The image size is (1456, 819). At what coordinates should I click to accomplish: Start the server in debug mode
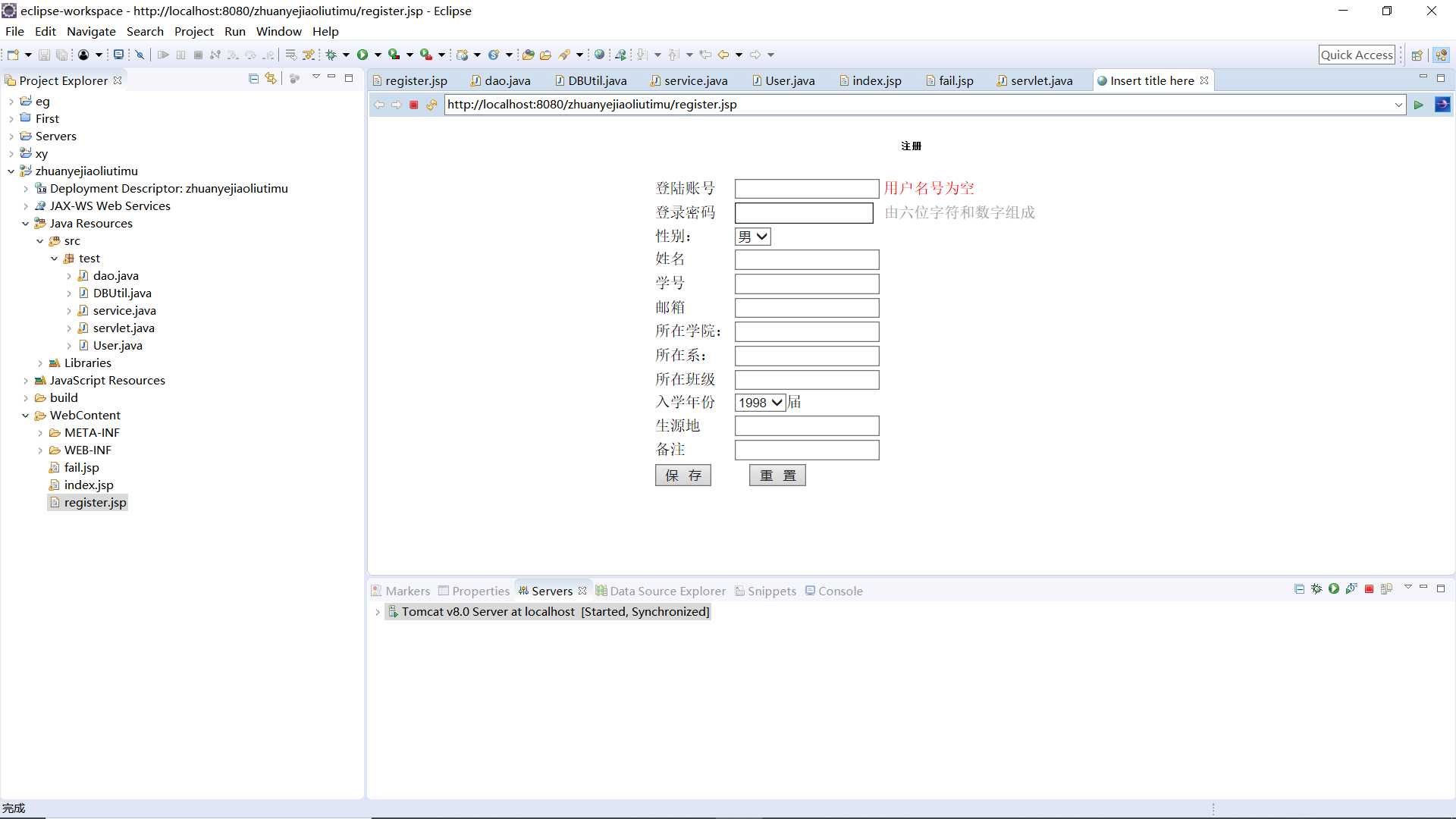tap(1316, 589)
